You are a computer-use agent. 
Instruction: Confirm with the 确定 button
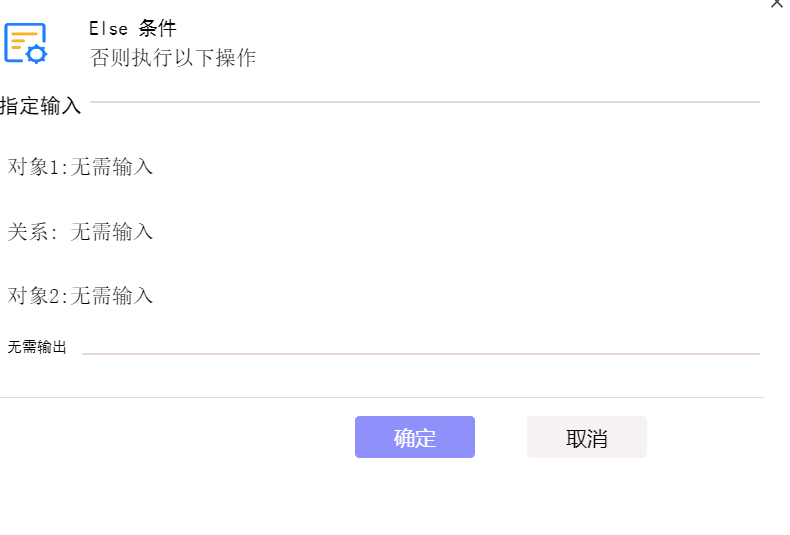pos(415,437)
